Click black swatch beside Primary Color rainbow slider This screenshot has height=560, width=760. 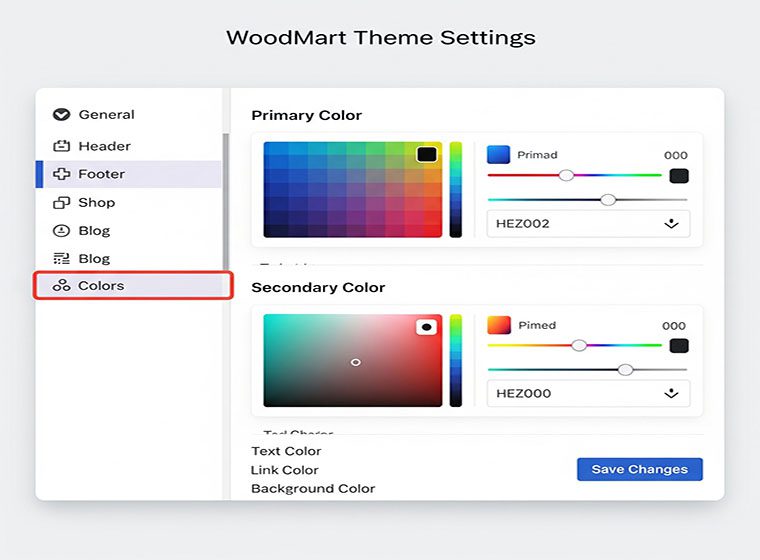[679, 176]
